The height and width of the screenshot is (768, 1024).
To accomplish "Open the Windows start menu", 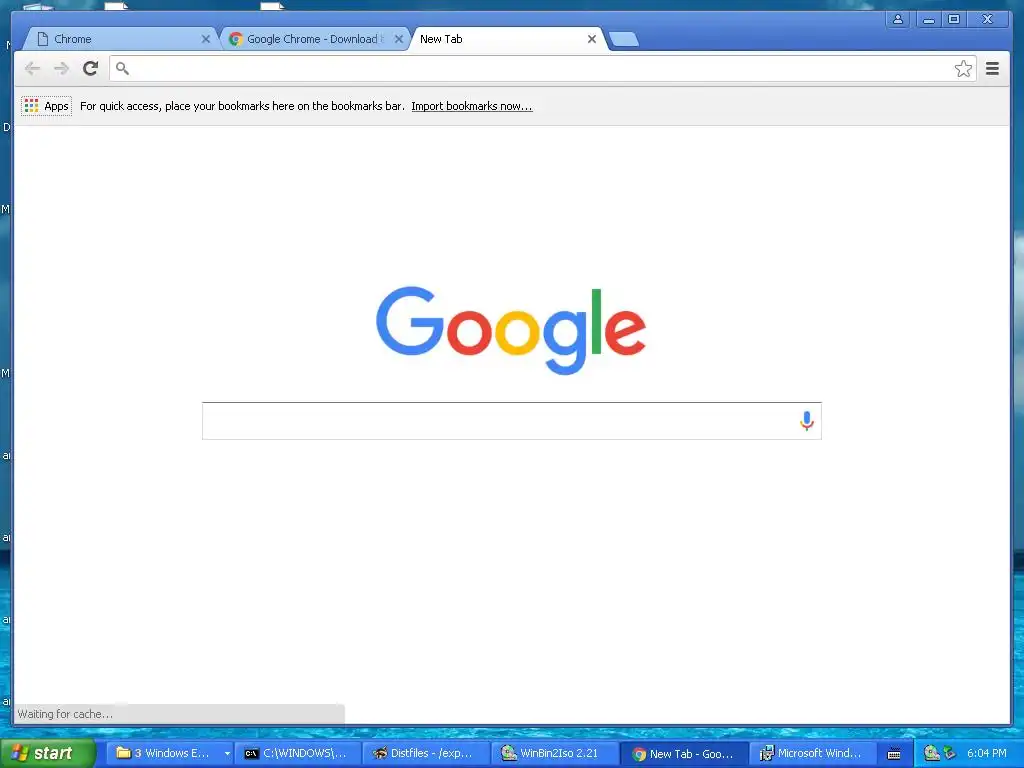I will (x=48, y=753).
